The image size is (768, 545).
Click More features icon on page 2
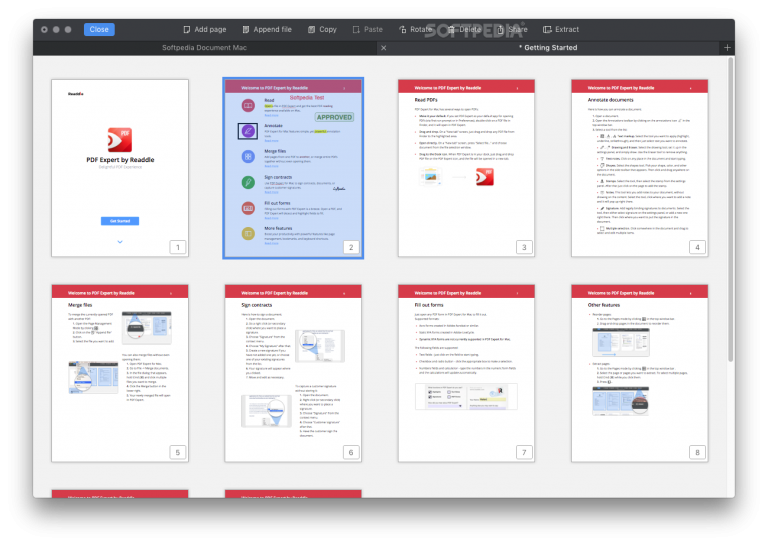pyautogui.click(x=248, y=234)
